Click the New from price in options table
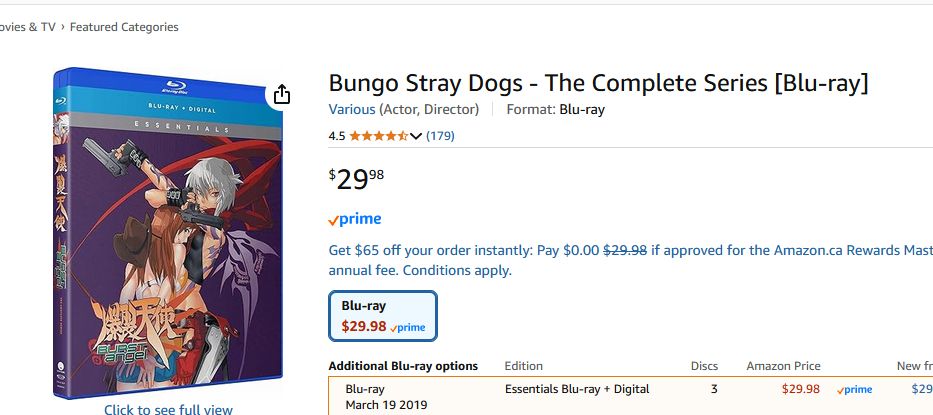 (921, 389)
